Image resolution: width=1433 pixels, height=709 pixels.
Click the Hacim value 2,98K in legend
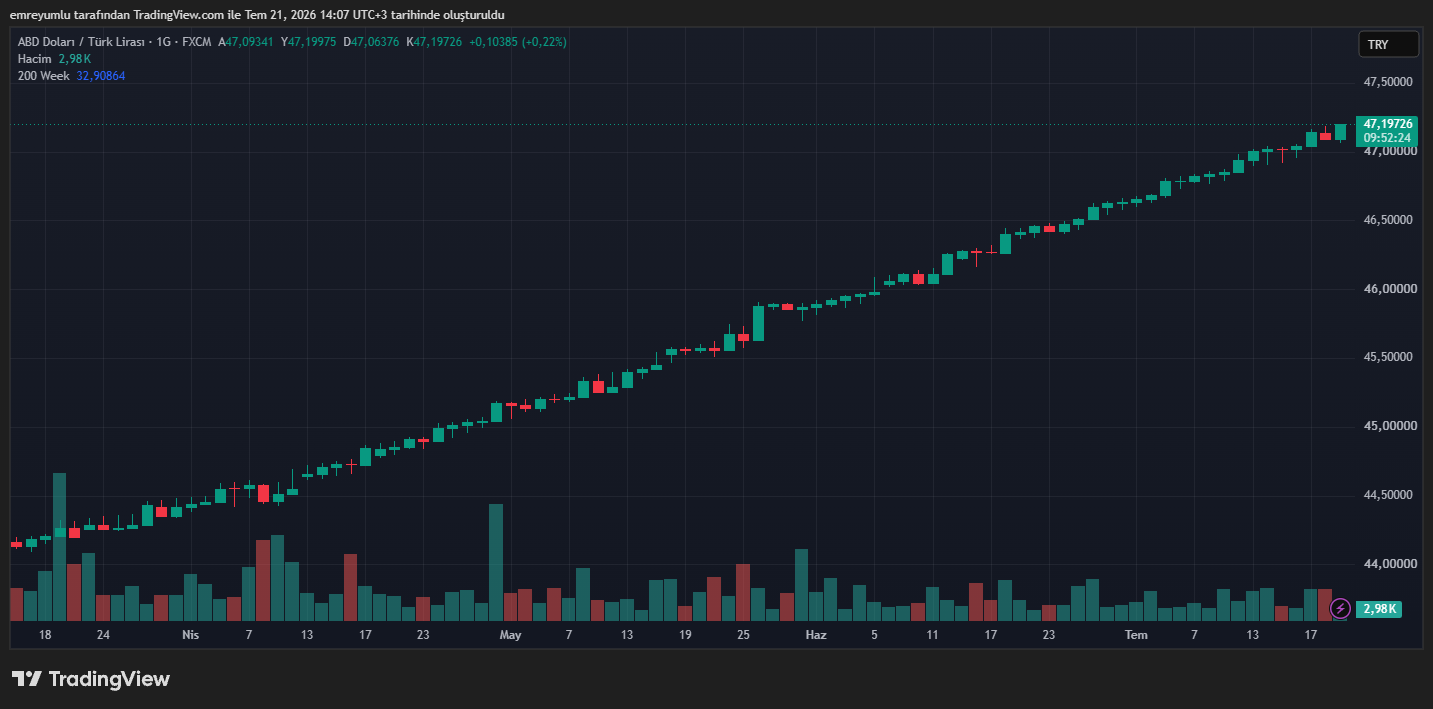(75, 59)
